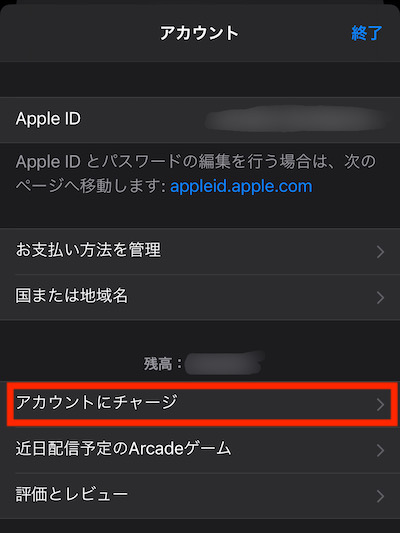The width and height of the screenshot is (400, 533).
Task: Select the 国または地域名 row
Action: 200,297
